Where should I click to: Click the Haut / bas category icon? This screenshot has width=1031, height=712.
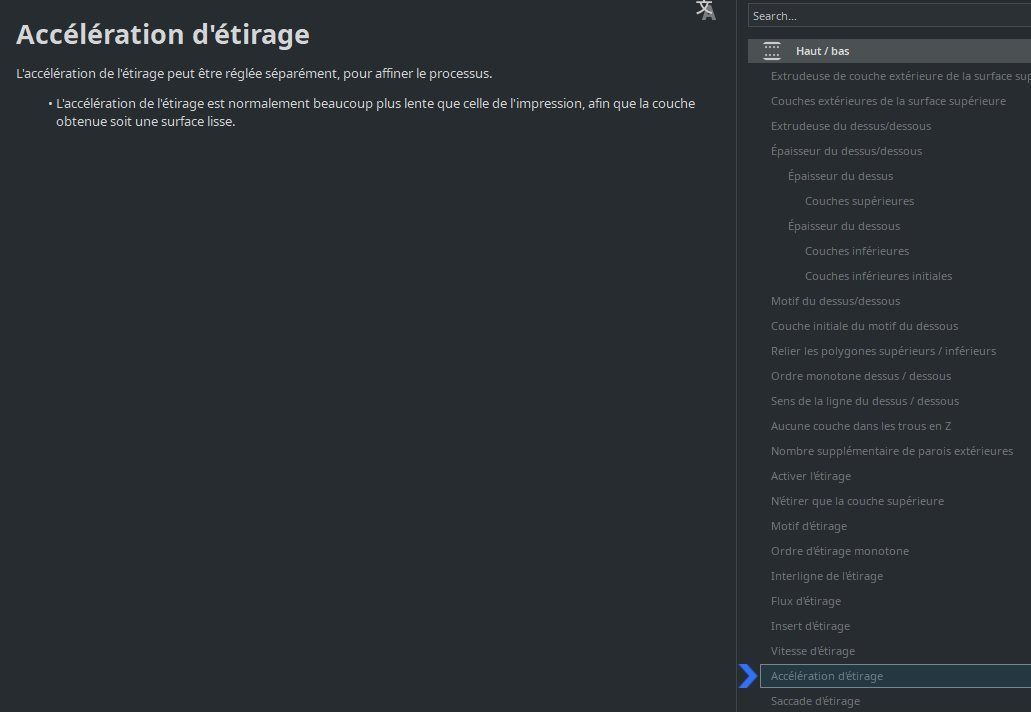772,51
